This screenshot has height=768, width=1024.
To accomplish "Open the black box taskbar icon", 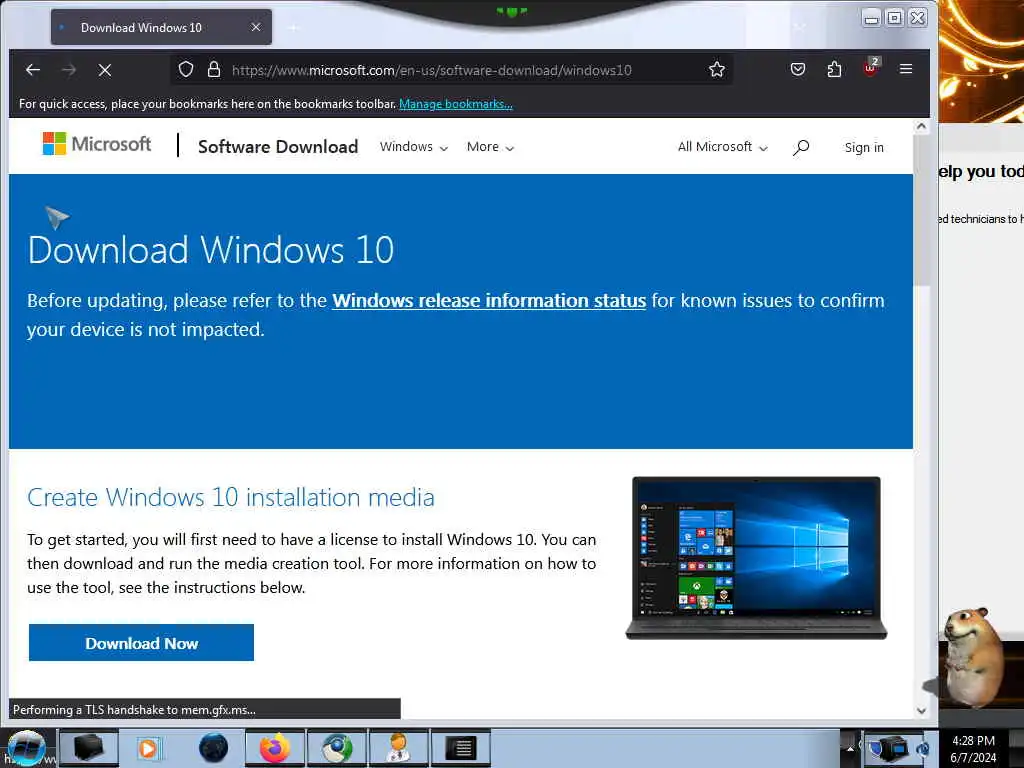I will coord(88,748).
